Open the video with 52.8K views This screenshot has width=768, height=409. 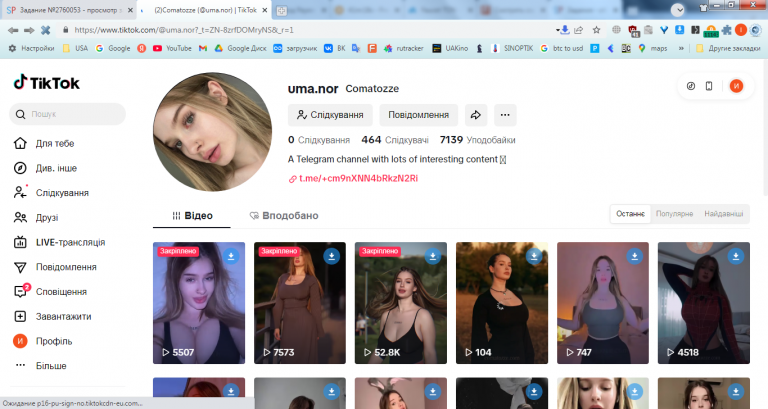tap(401, 303)
